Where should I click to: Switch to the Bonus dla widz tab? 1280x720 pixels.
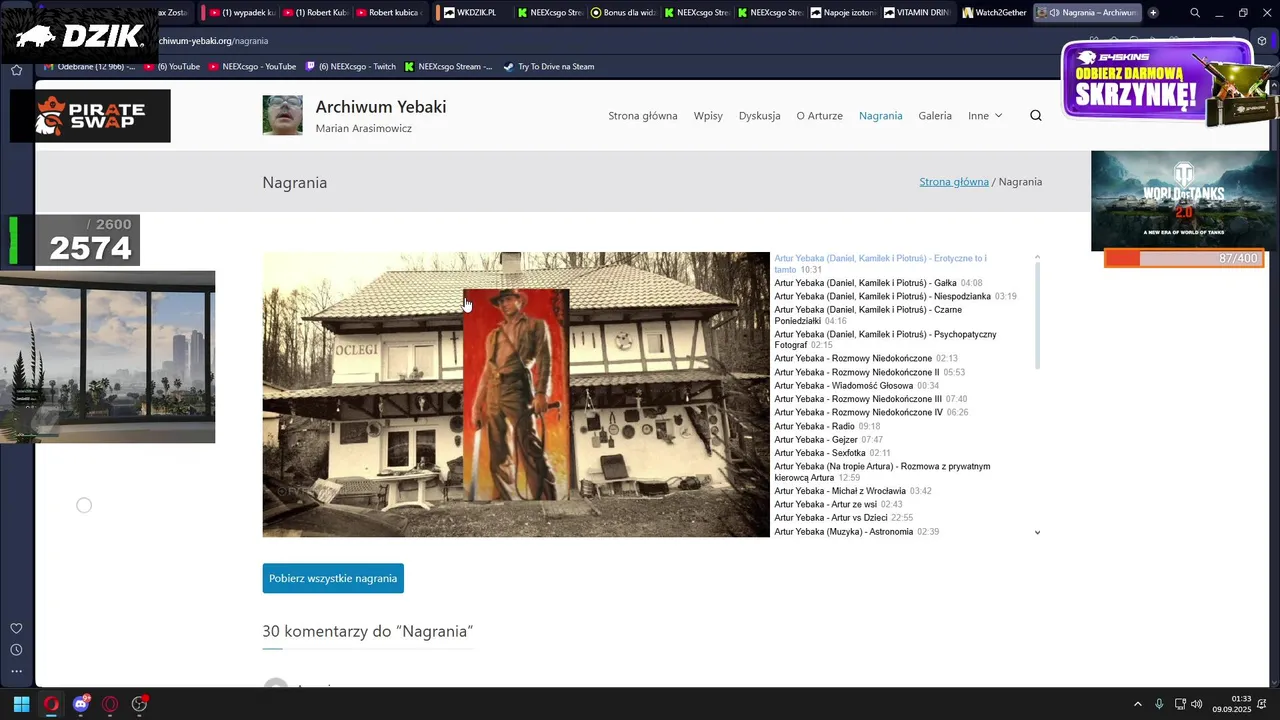pyautogui.click(x=623, y=13)
